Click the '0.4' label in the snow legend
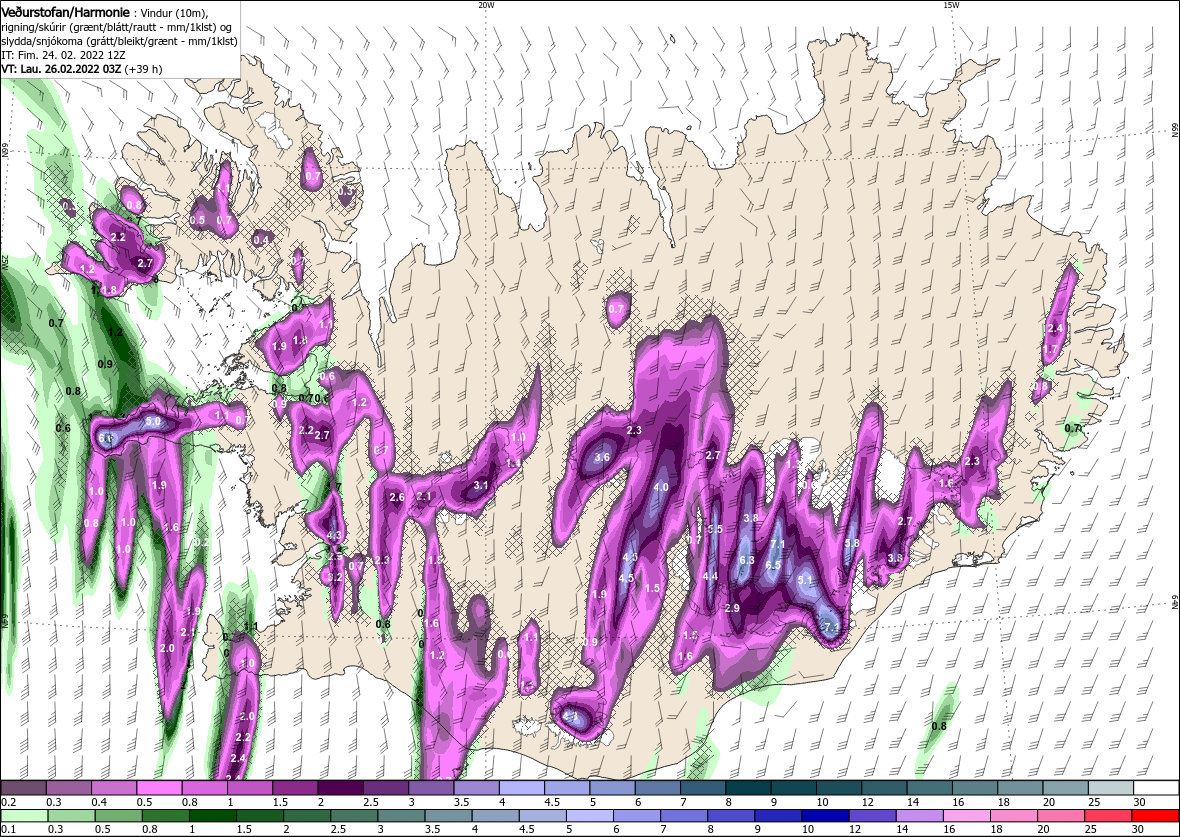 [99, 802]
